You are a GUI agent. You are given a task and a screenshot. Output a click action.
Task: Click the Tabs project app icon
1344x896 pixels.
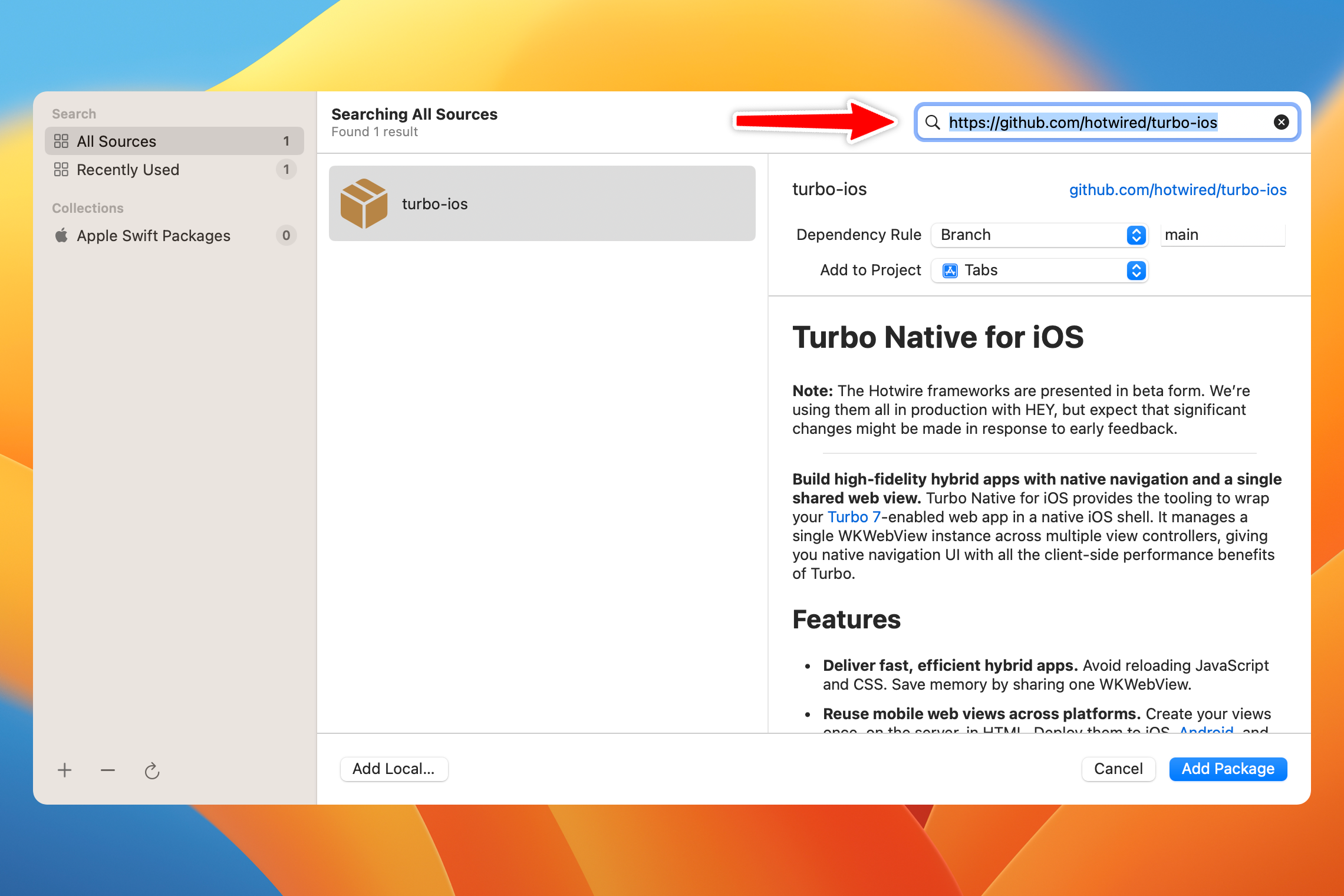(x=950, y=271)
